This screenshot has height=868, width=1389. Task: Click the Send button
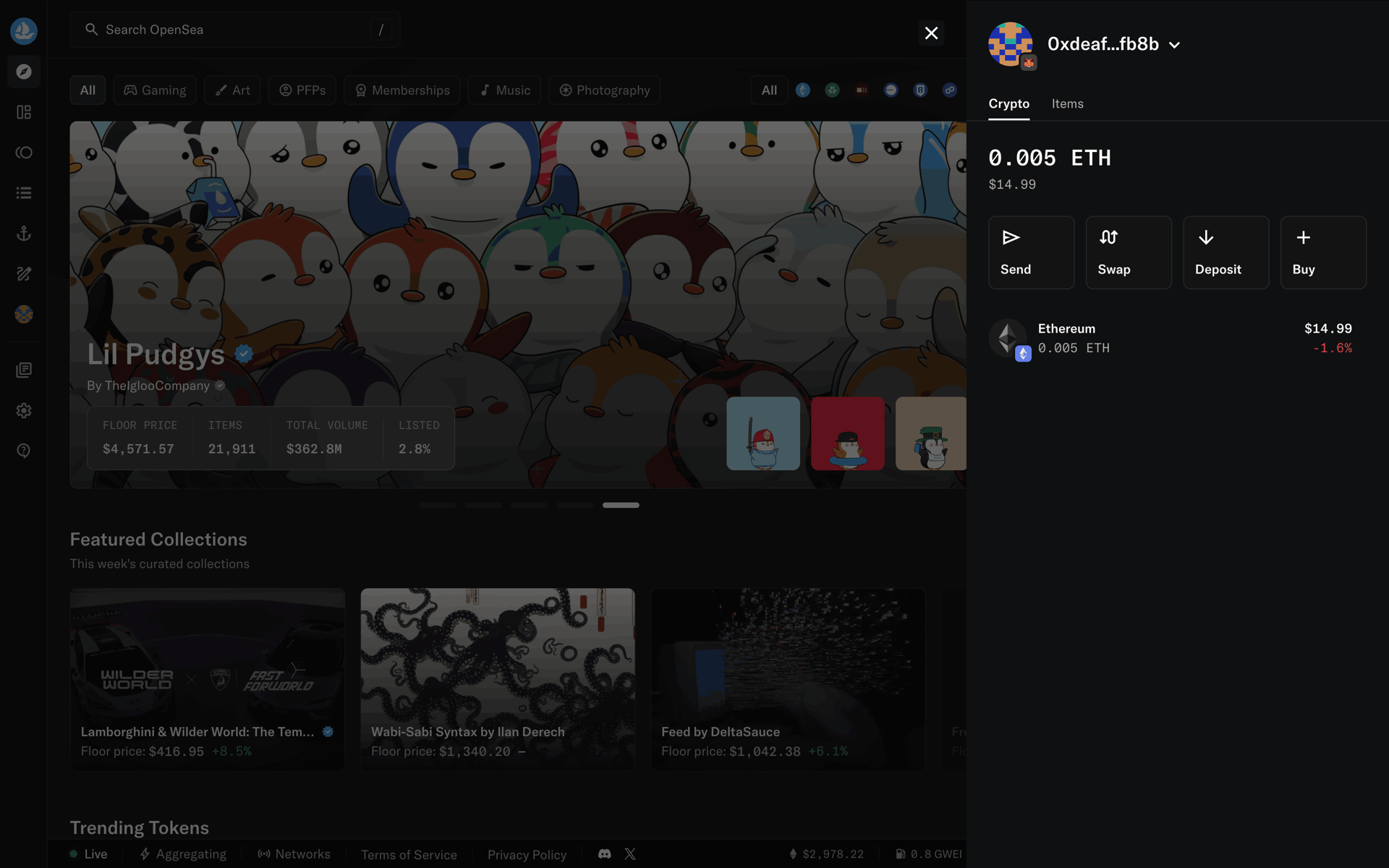tap(1031, 252)
